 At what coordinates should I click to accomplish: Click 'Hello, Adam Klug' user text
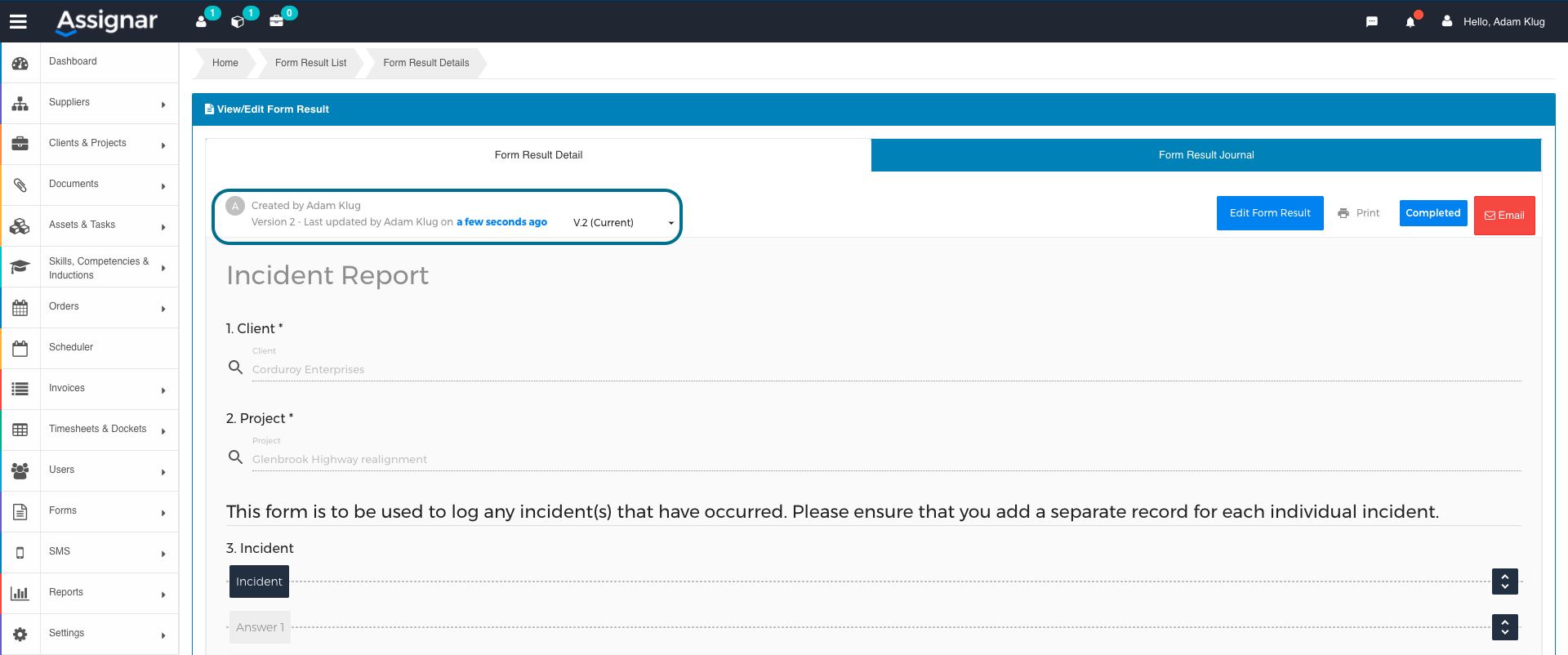1504,22
